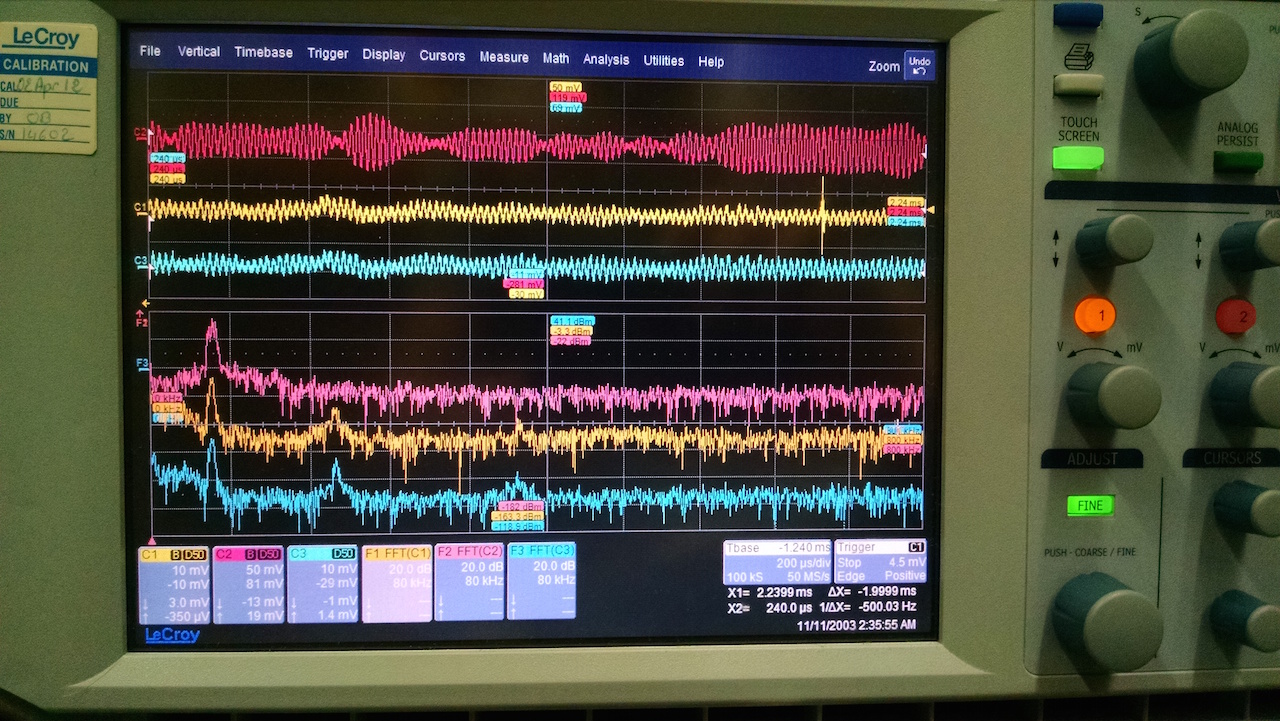Open the Vertical menu
The image size is (1280, 721).
(199, 52)
